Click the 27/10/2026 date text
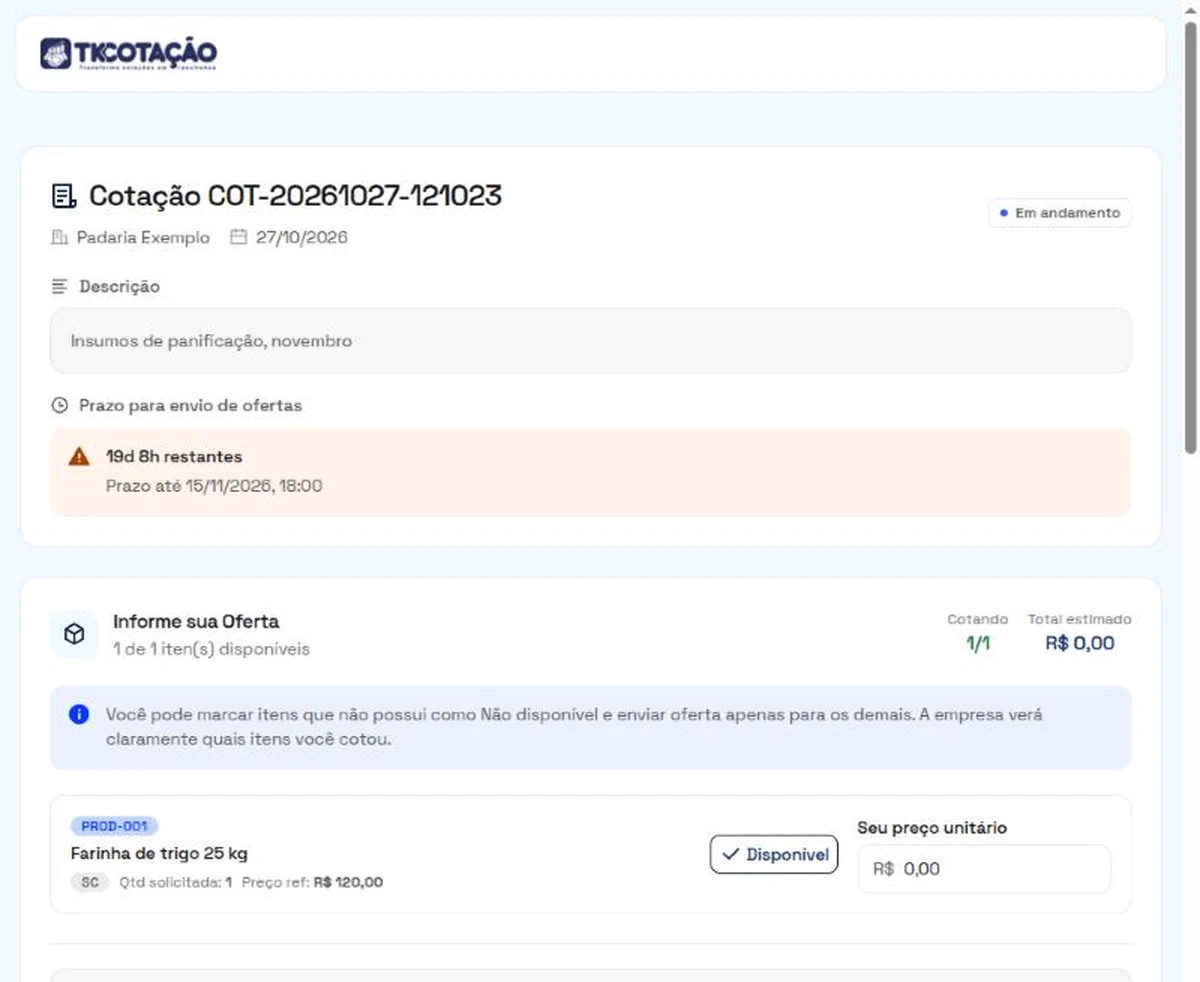Screen dimensions: 1200x982 click(x=302, y=238)
